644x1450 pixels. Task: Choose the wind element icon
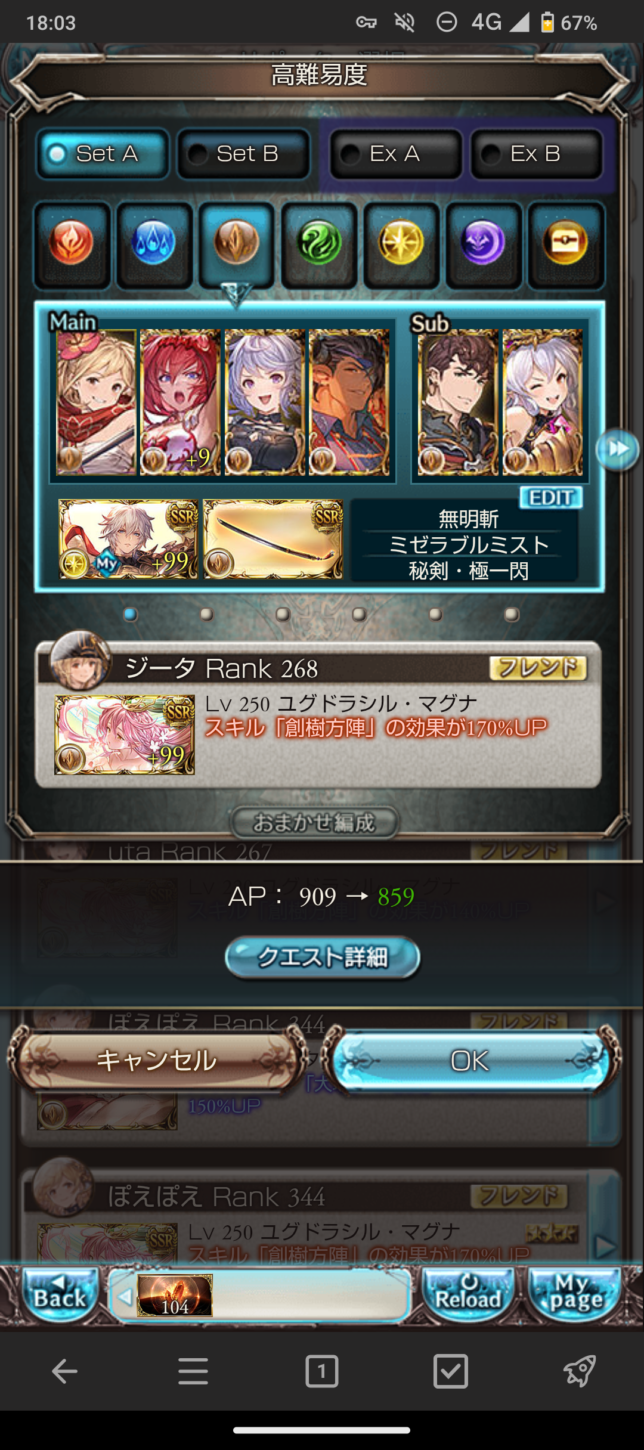click(x=319, y=243)
